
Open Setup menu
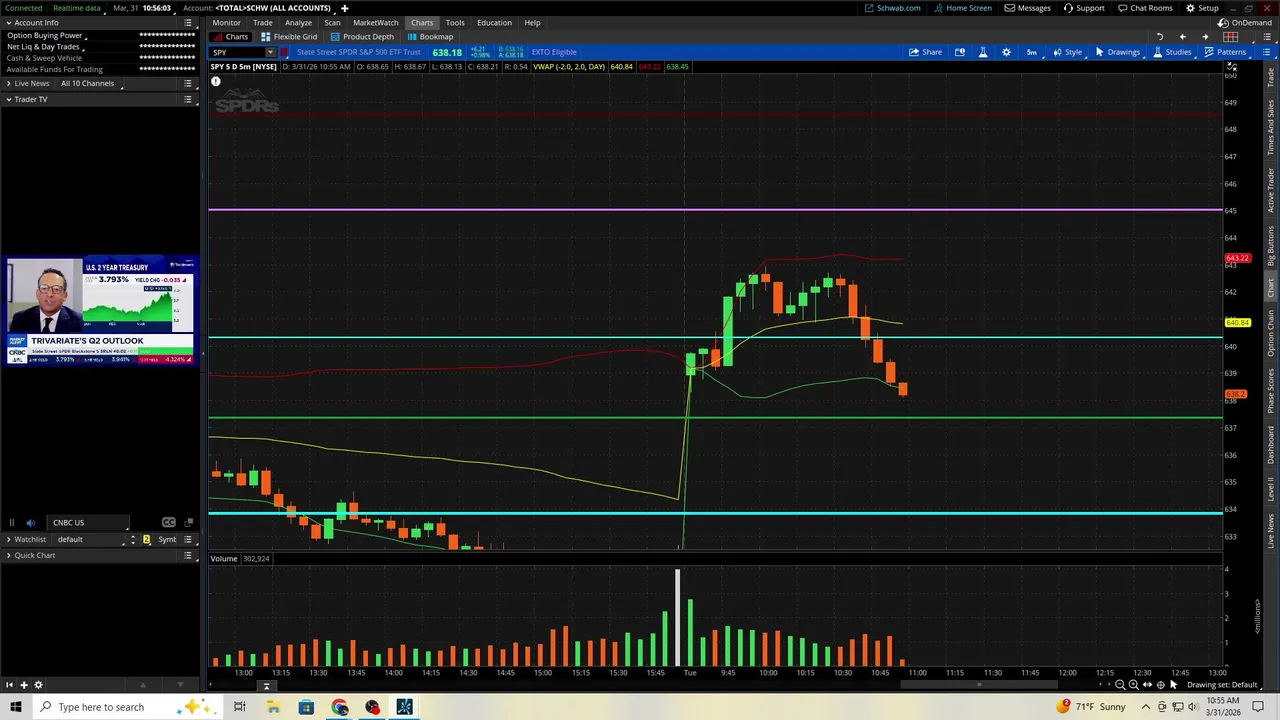tap(1202, 8)
